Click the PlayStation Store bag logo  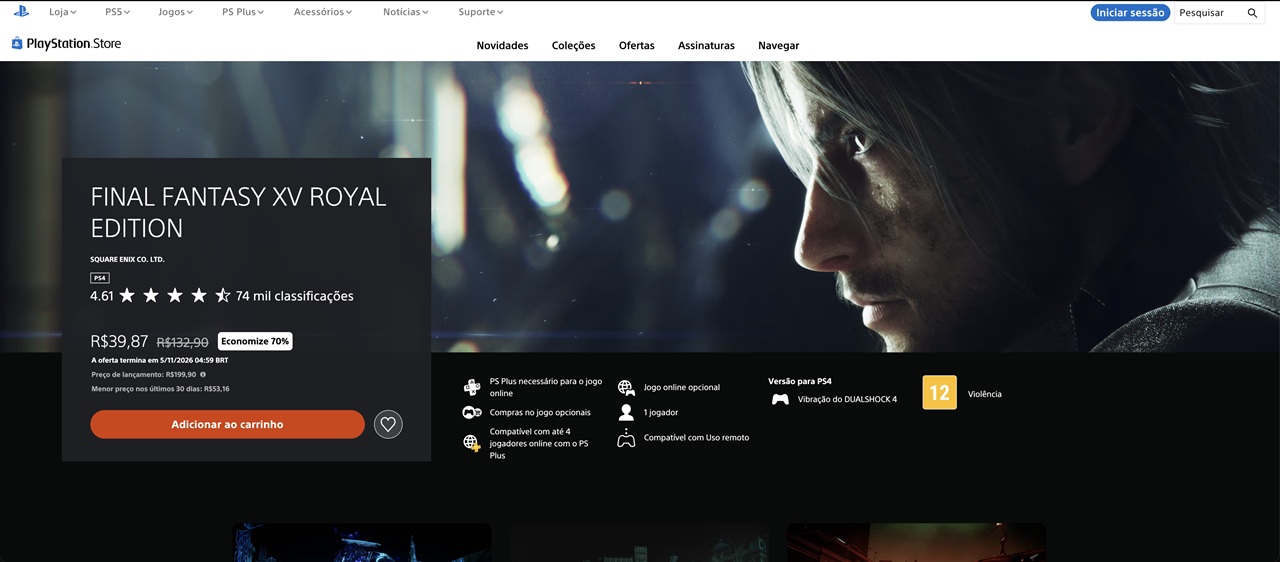[17, 43]
